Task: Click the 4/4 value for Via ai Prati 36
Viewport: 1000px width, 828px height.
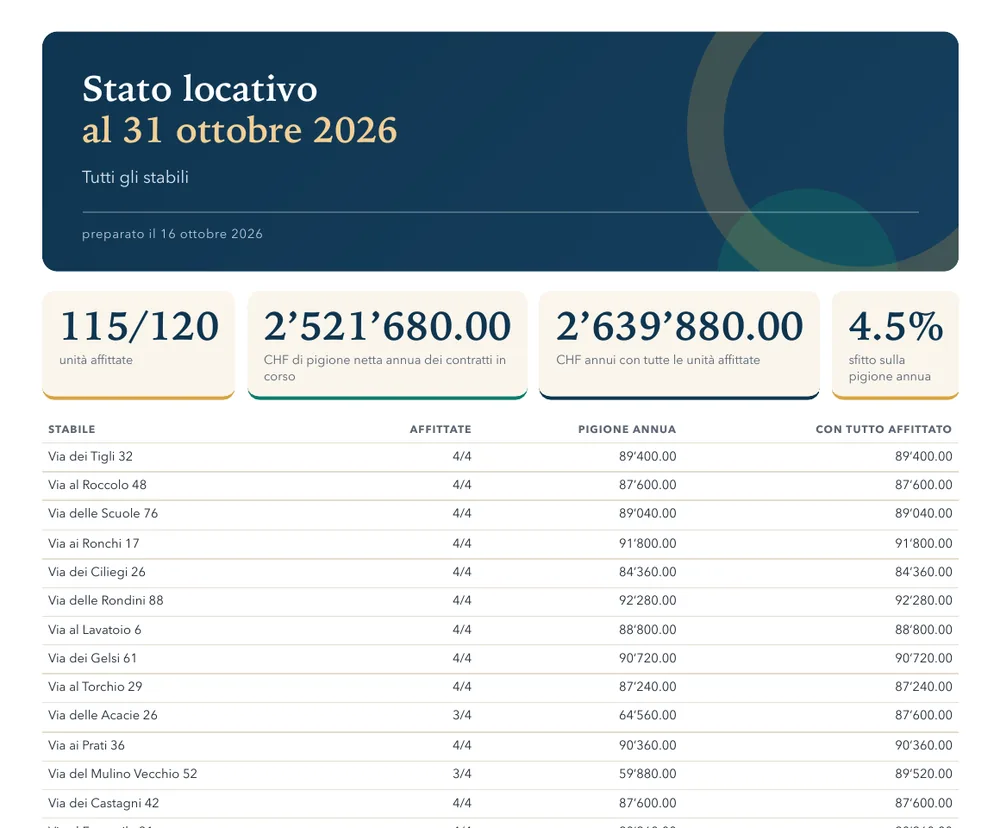Action: coord(462,745)
